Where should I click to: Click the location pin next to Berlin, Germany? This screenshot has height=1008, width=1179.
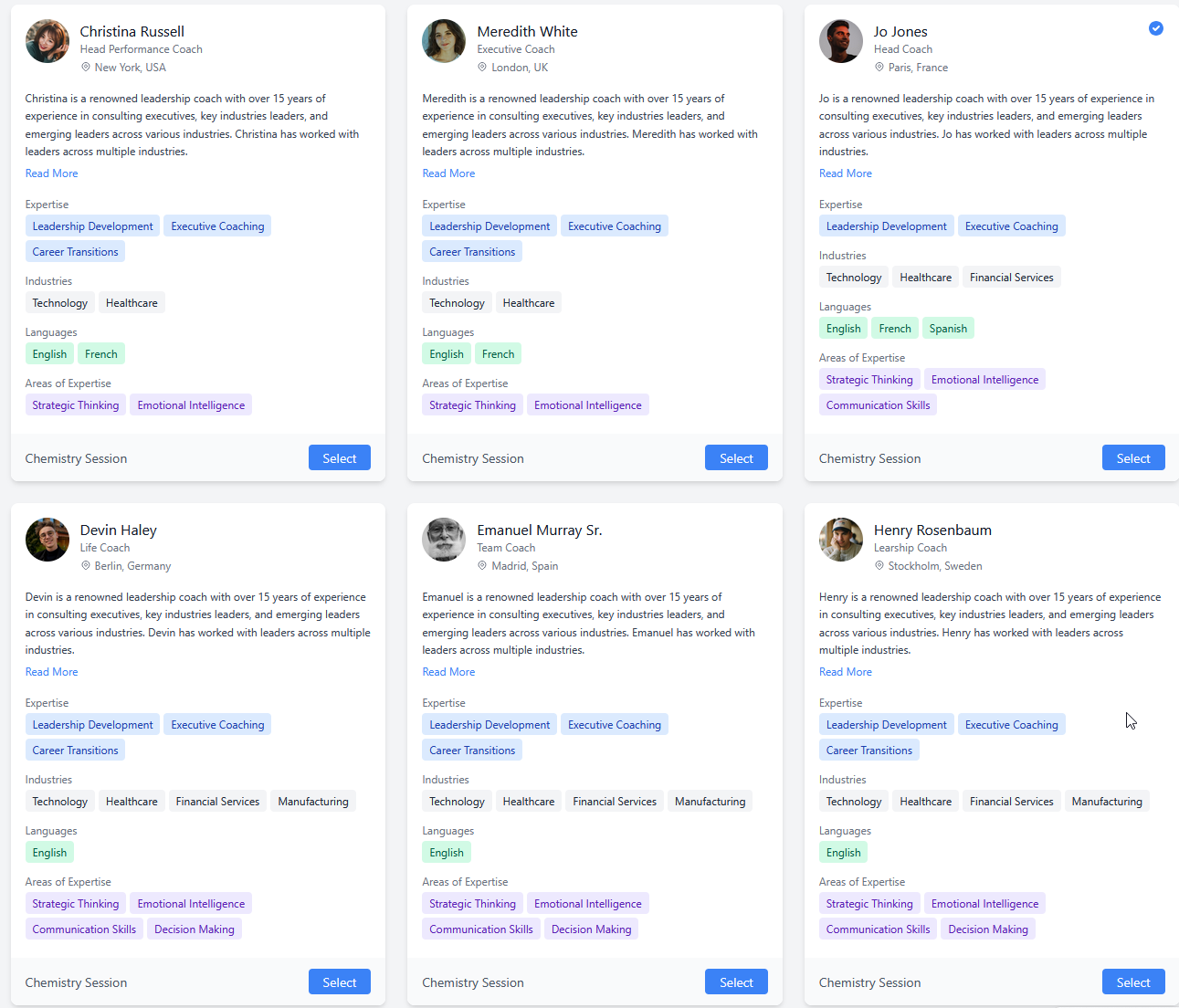[x=86, y=566]
